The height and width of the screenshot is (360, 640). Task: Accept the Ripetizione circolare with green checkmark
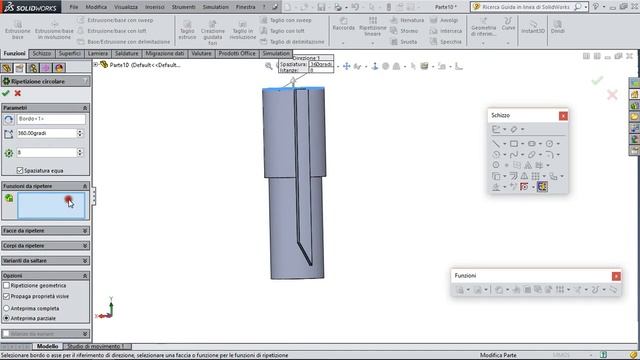click(x=6, y=93)
